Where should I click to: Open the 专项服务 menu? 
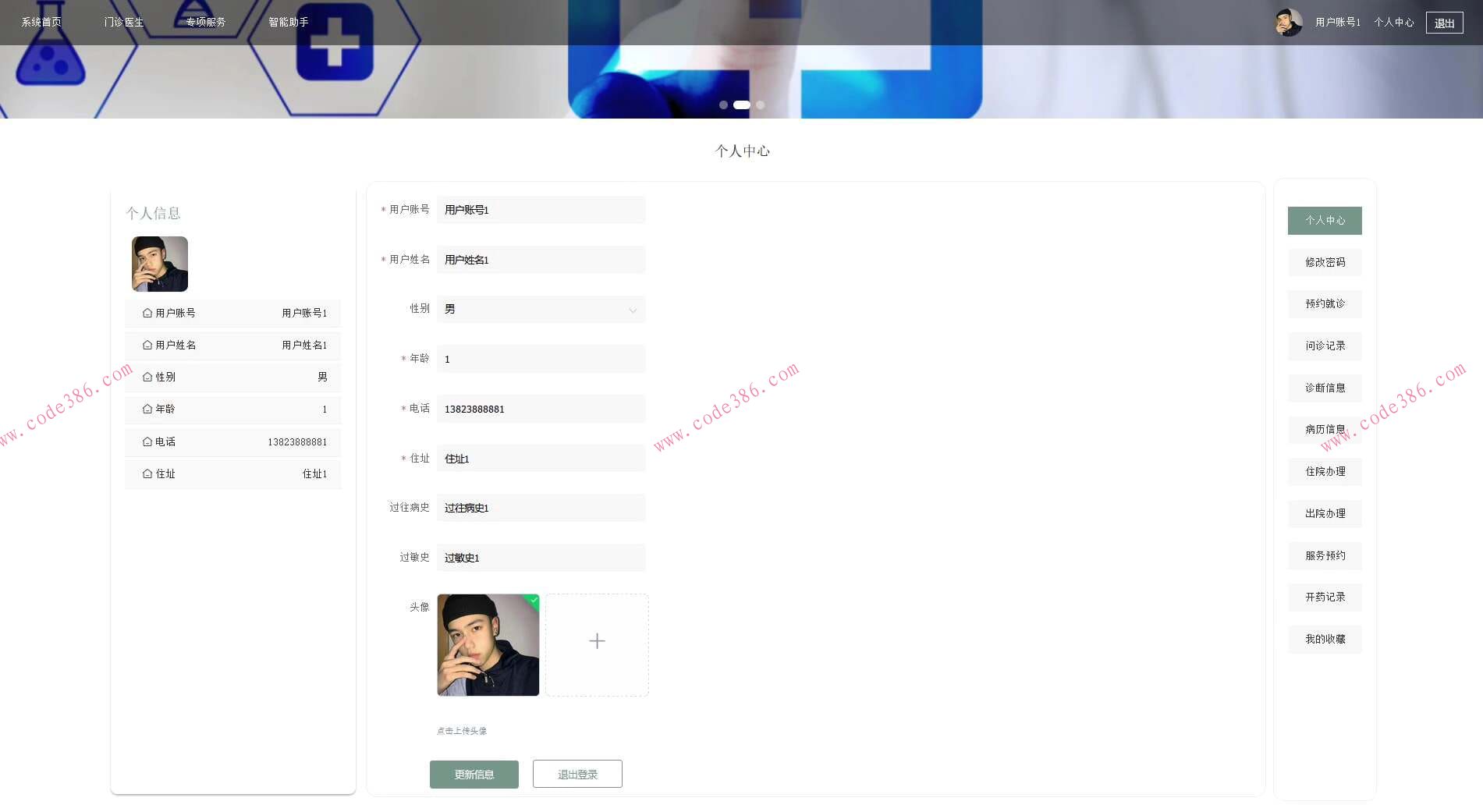(205, 22)
